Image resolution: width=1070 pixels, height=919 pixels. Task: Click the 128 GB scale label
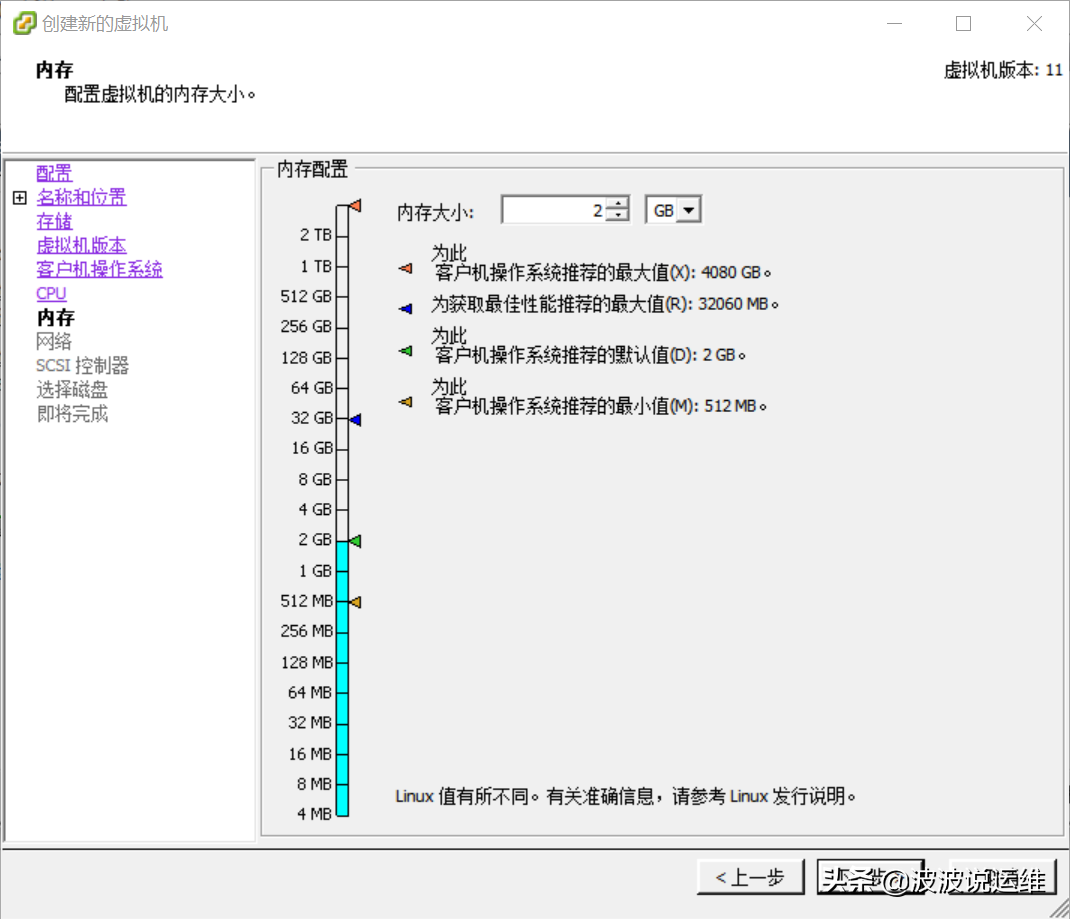click(x=306, y=357)
